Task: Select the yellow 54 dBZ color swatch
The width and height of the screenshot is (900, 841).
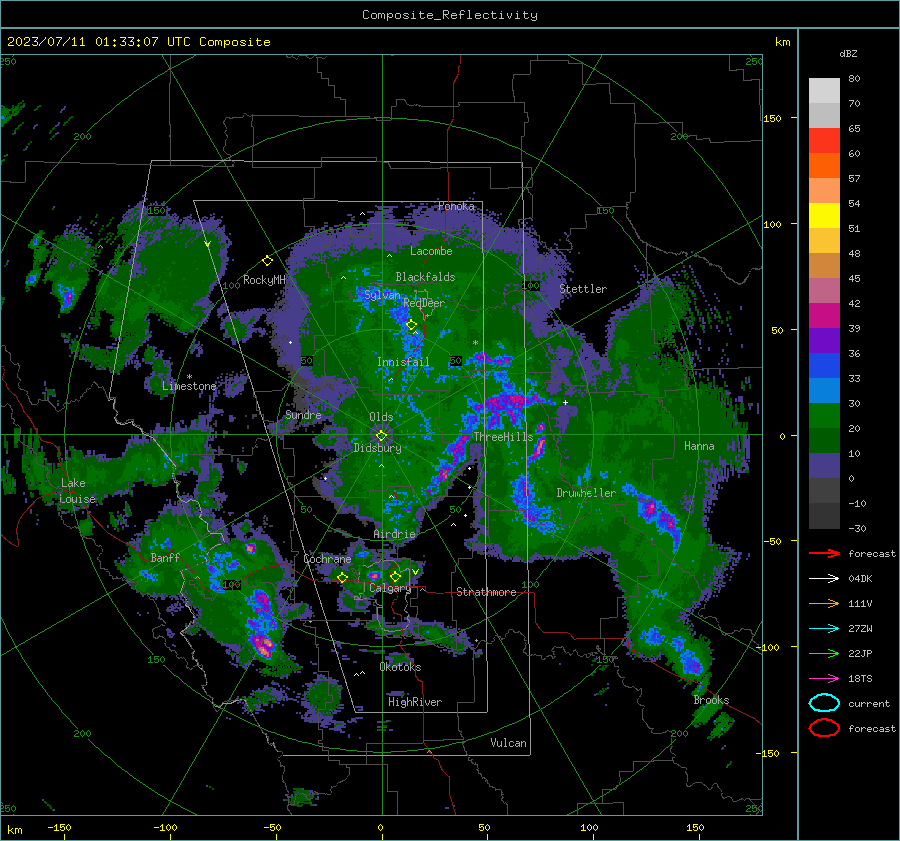Action: pos(824,215)
